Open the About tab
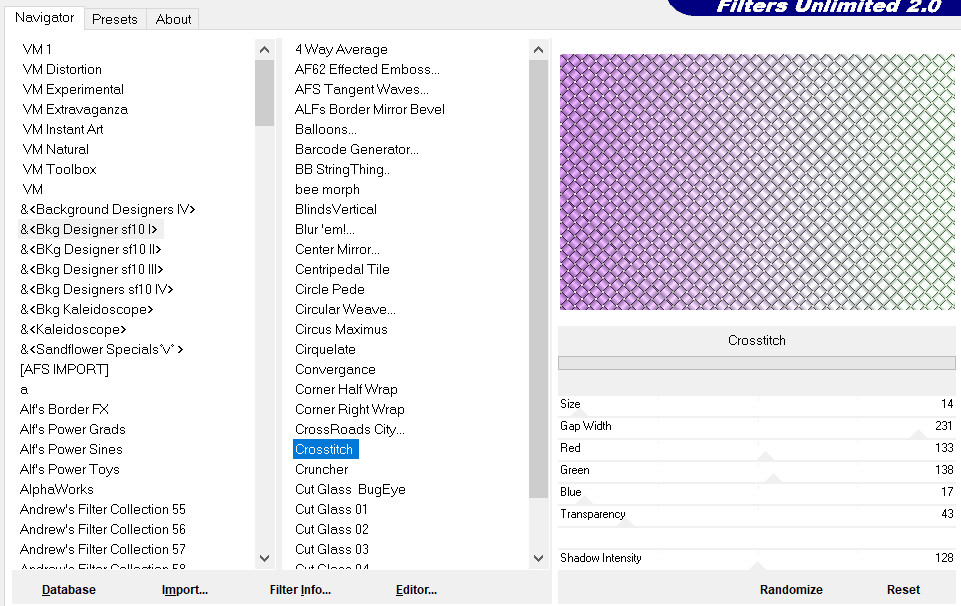This screenshot has width=961, height=606. tap(173, 19)
